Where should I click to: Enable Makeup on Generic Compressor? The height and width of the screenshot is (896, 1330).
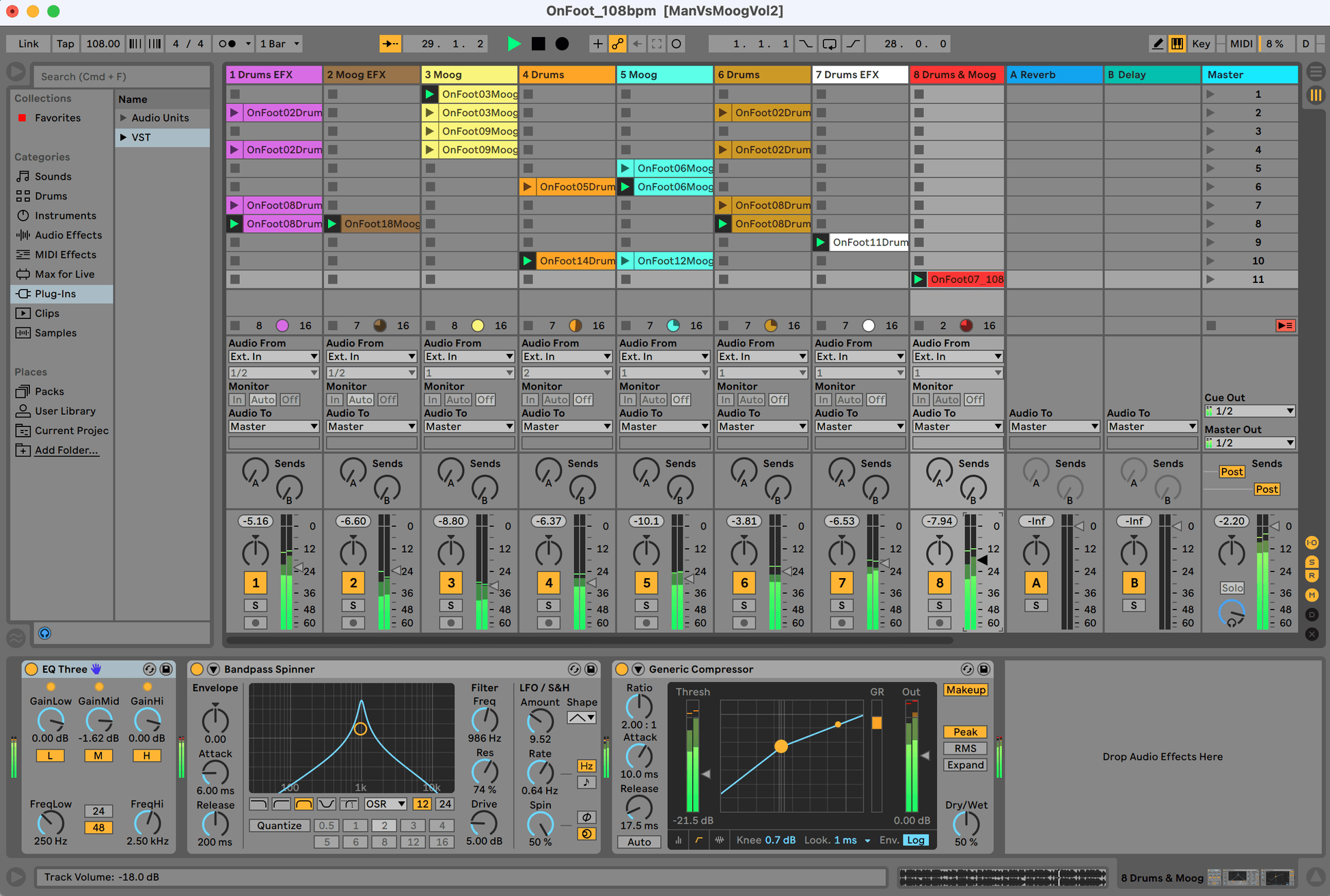tap(964, 690)
